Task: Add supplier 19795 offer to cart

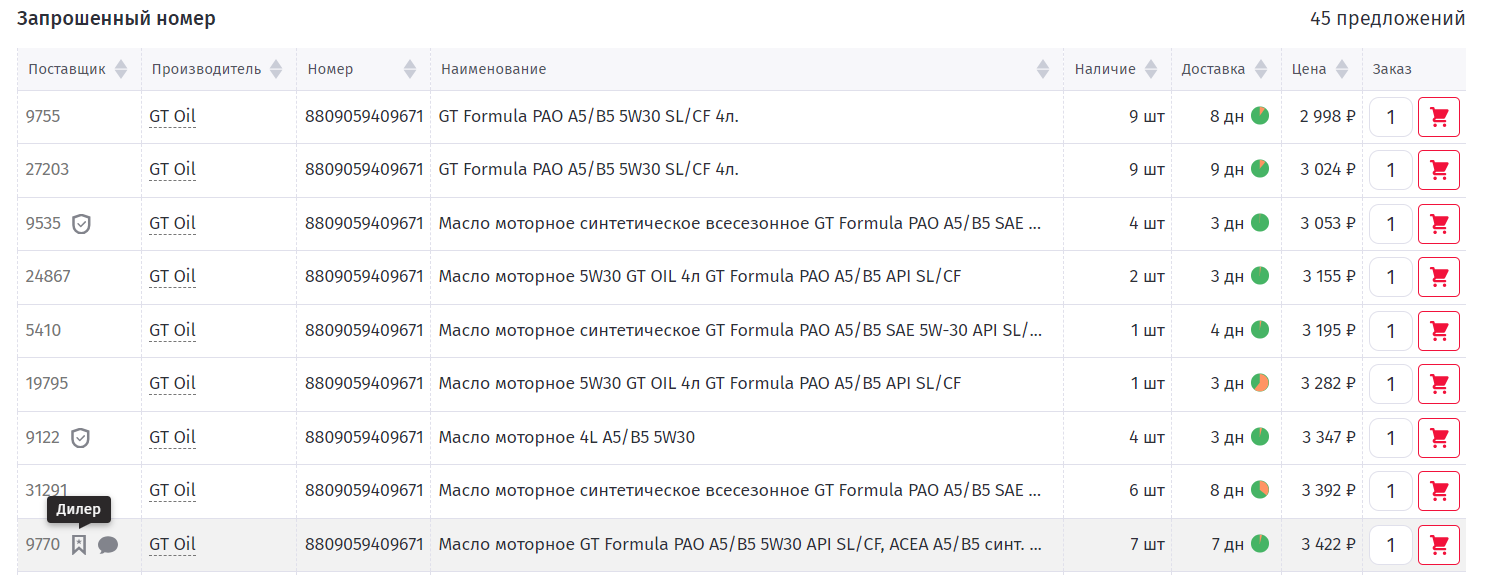Action: pos(1439,384)
